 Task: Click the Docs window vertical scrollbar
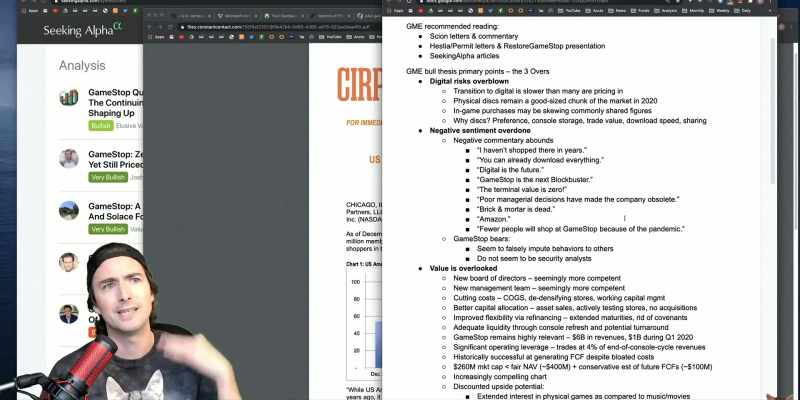pyautogui.click(x=773, y=110)
